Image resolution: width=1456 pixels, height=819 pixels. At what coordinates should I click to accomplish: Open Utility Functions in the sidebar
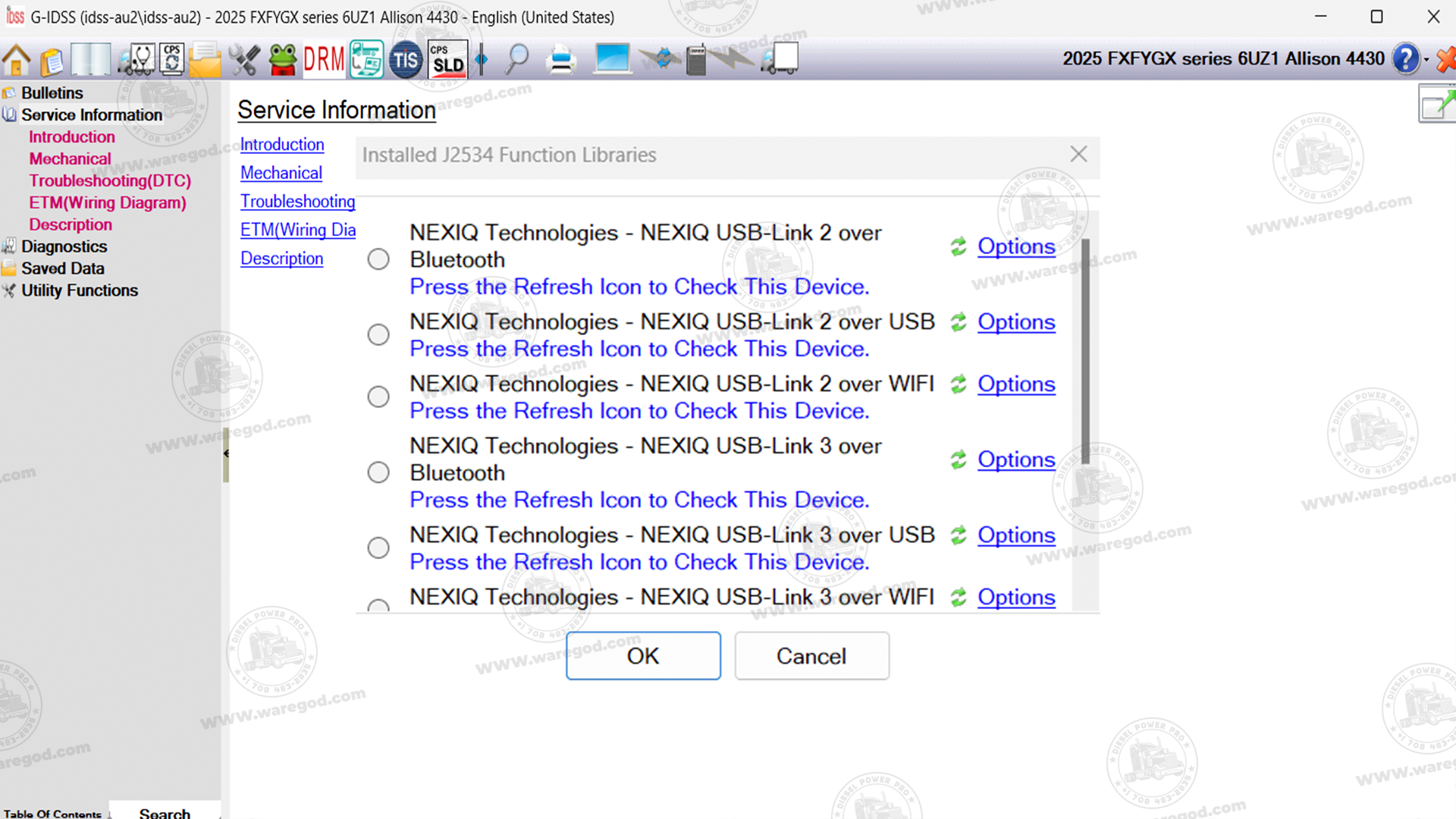tap(79, 290)
